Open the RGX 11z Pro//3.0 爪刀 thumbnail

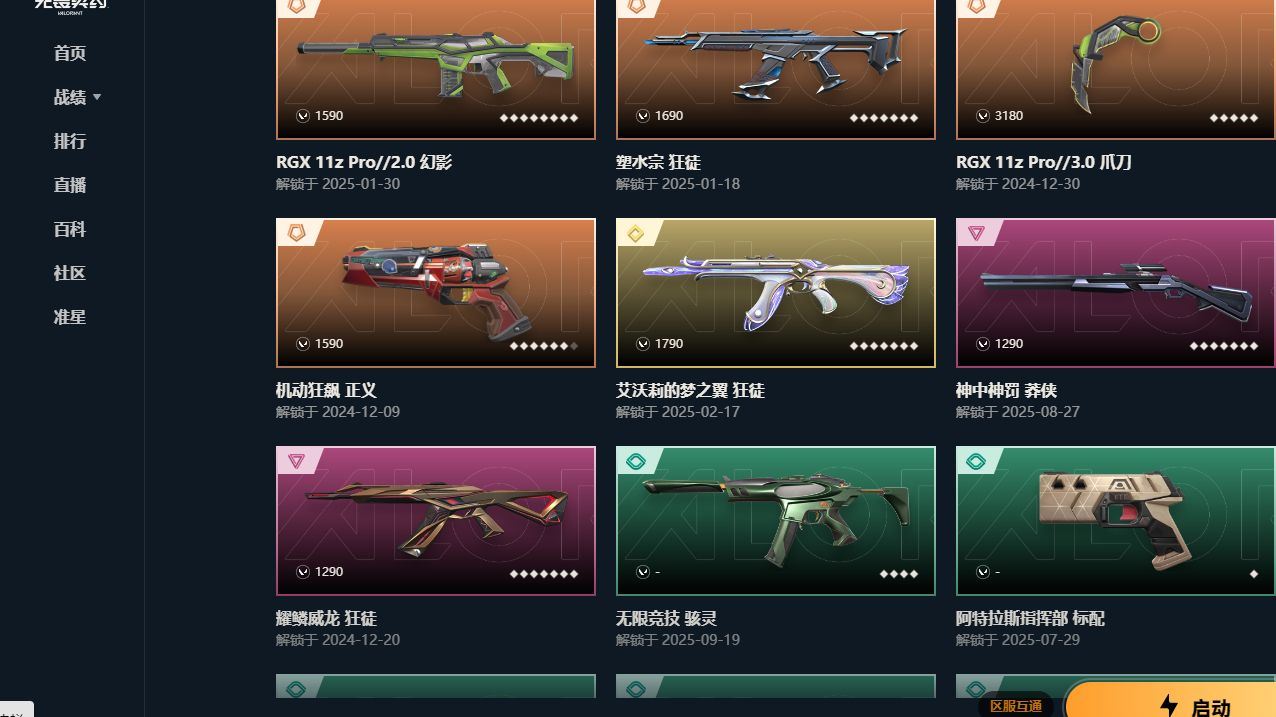pyautogui.click(x=1116, y=69)
